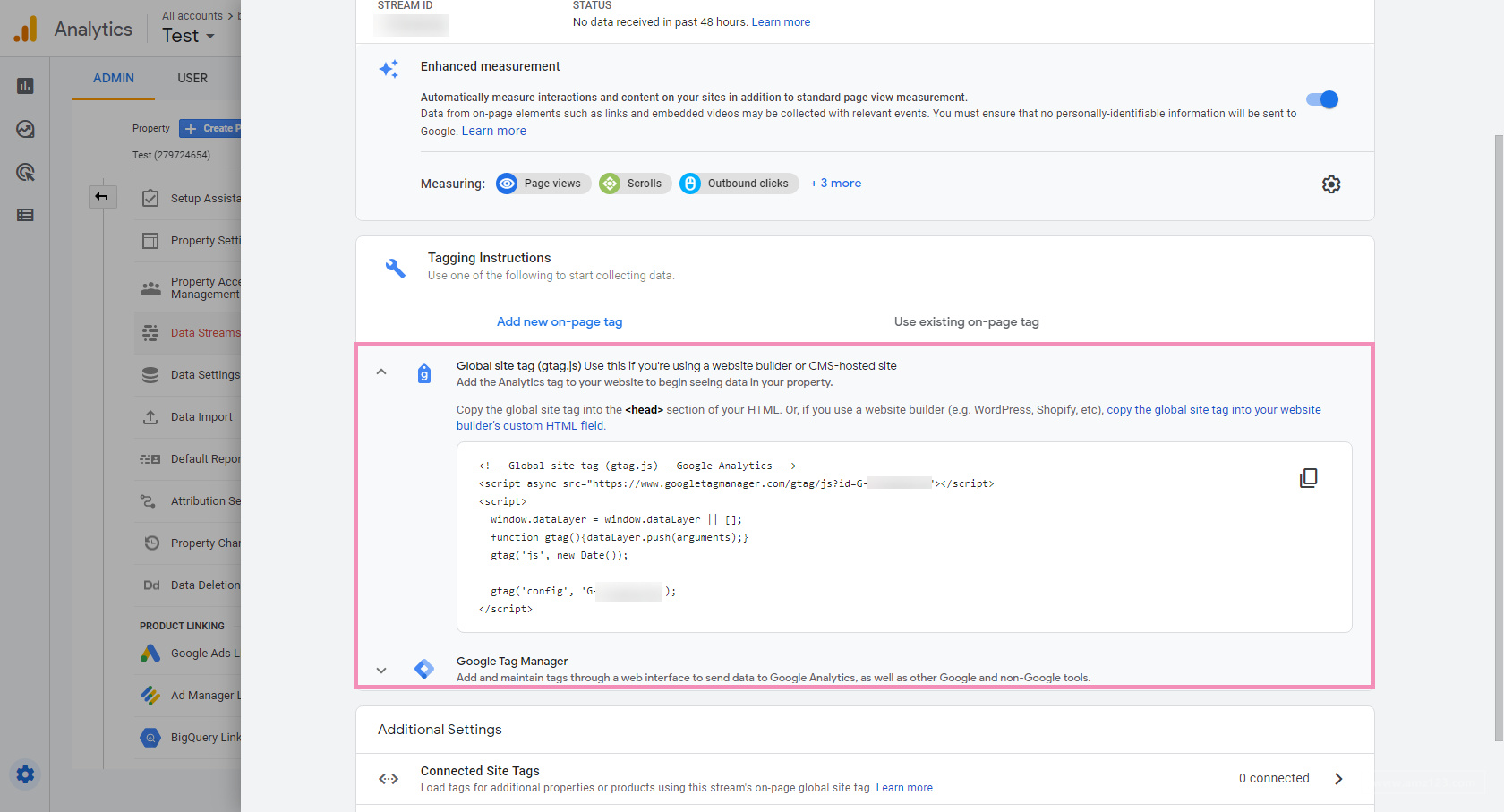Click the vertical page scrollbar
Image resolution: width=1504 pixels, height=812 pixels.
(1499, 437)
